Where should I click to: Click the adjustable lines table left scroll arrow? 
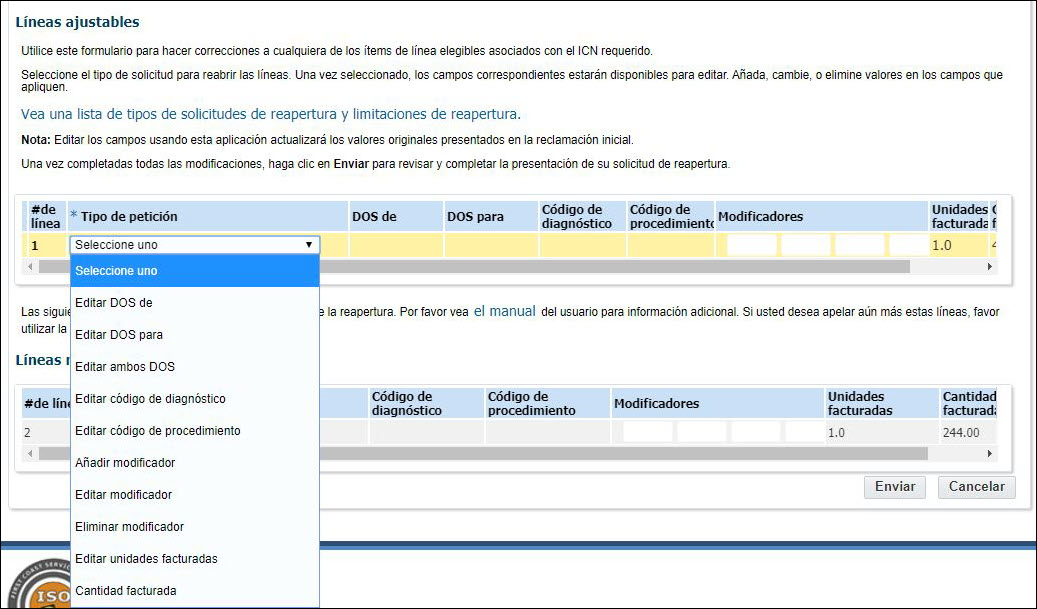coord(29,266)
